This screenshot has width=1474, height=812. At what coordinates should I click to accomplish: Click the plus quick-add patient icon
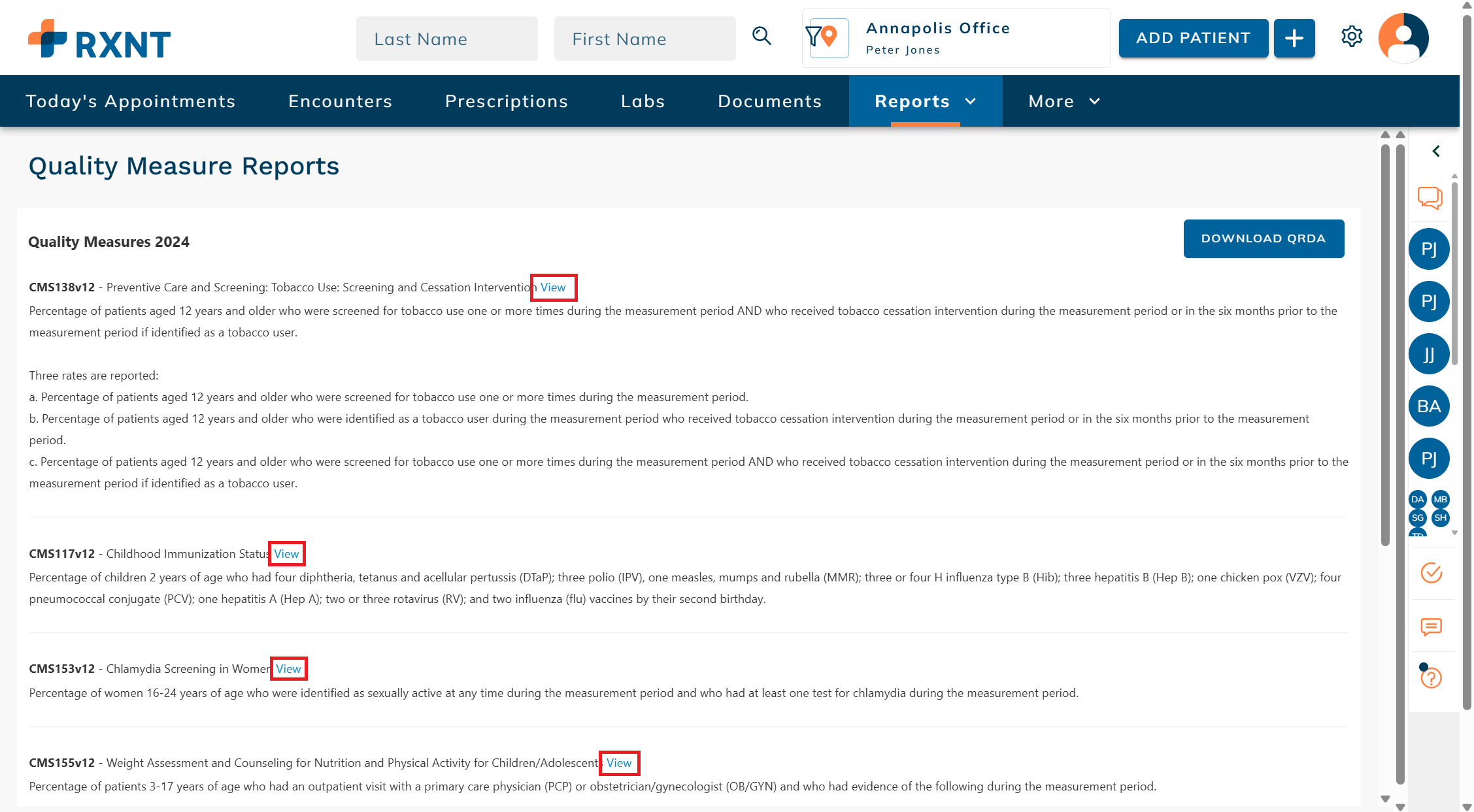click(1294, 39)
